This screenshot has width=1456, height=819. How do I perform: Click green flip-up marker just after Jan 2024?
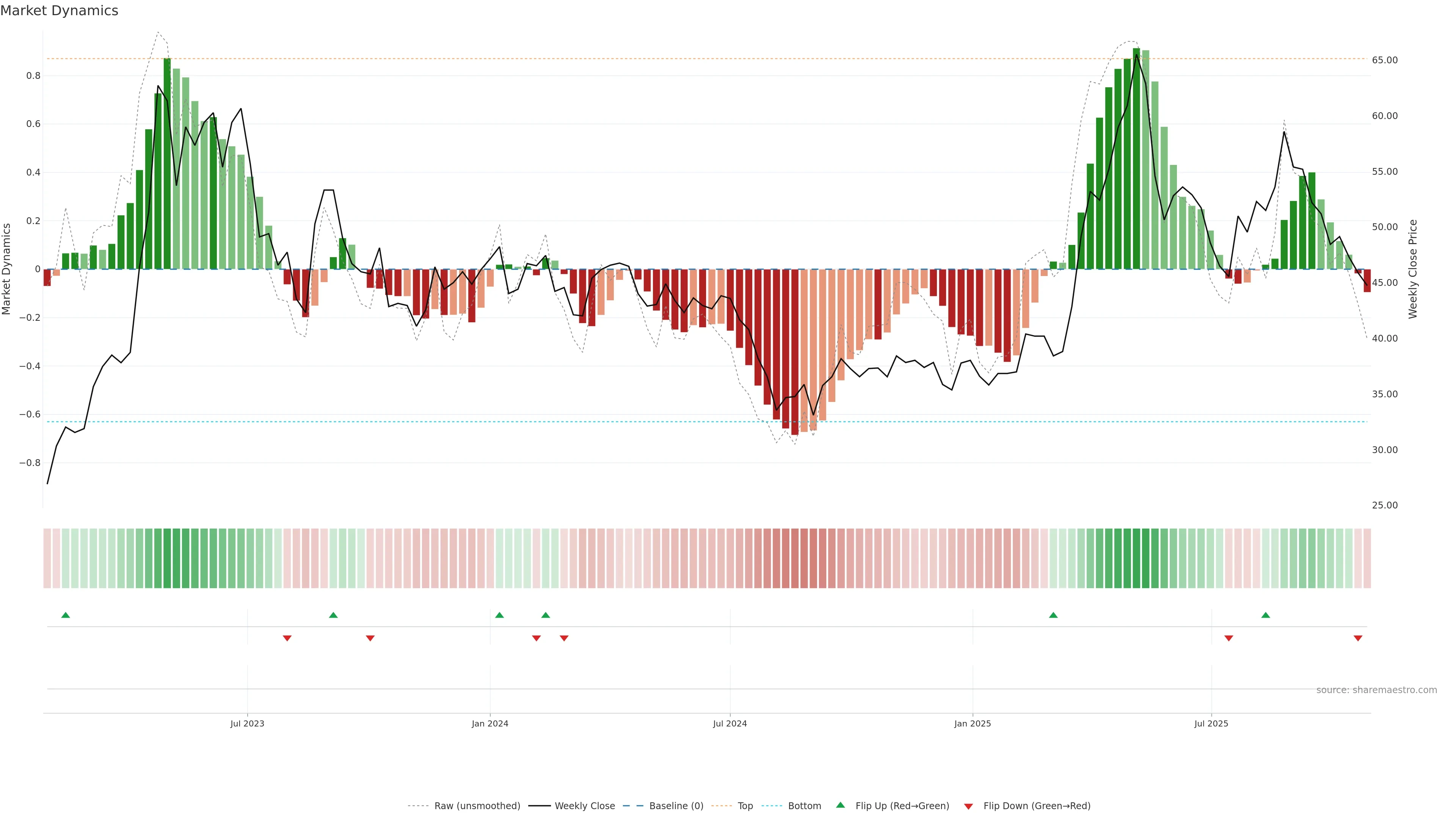click(499, 615)
